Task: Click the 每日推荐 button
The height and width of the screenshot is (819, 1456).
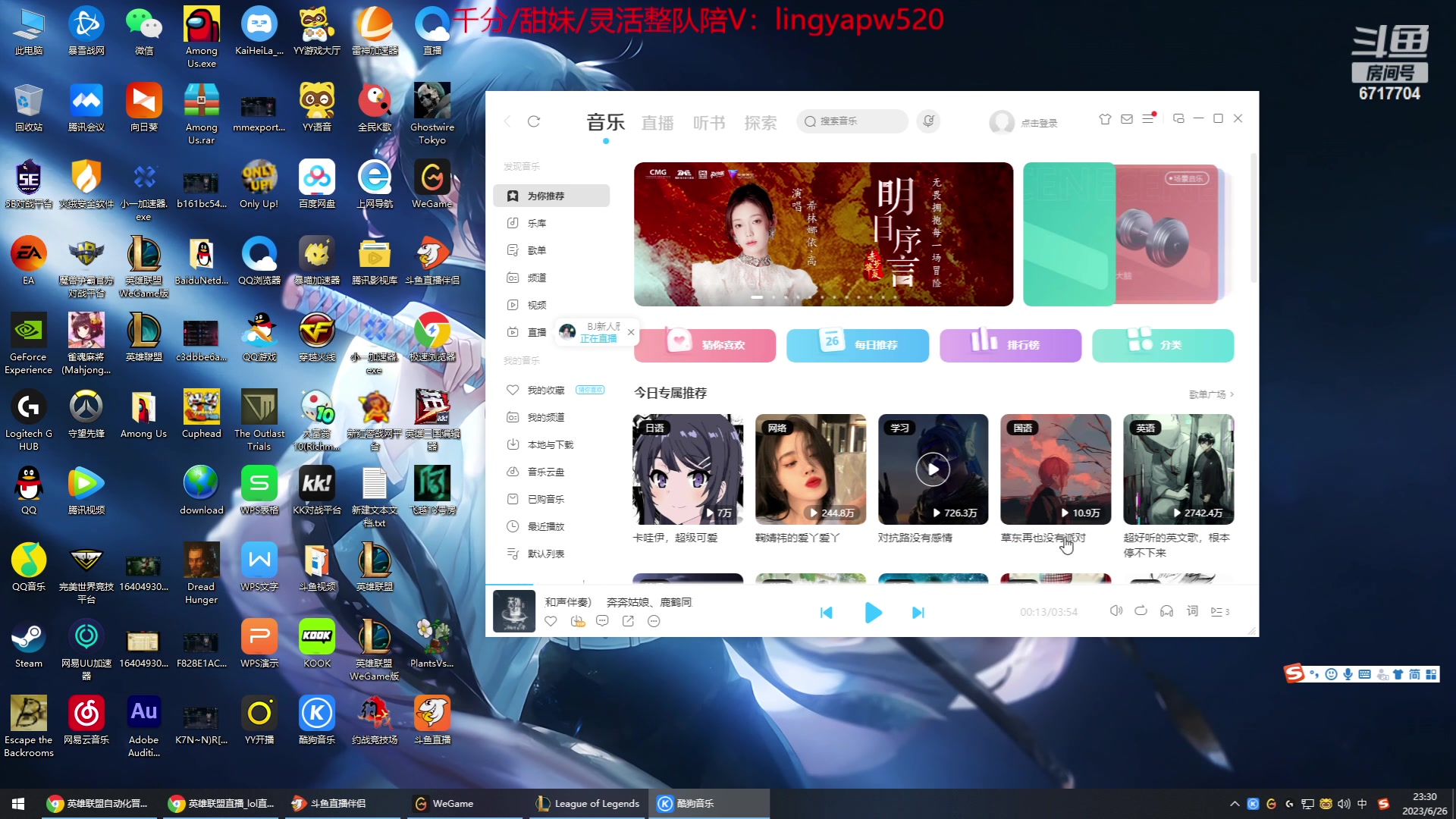Action: [857, 345]
